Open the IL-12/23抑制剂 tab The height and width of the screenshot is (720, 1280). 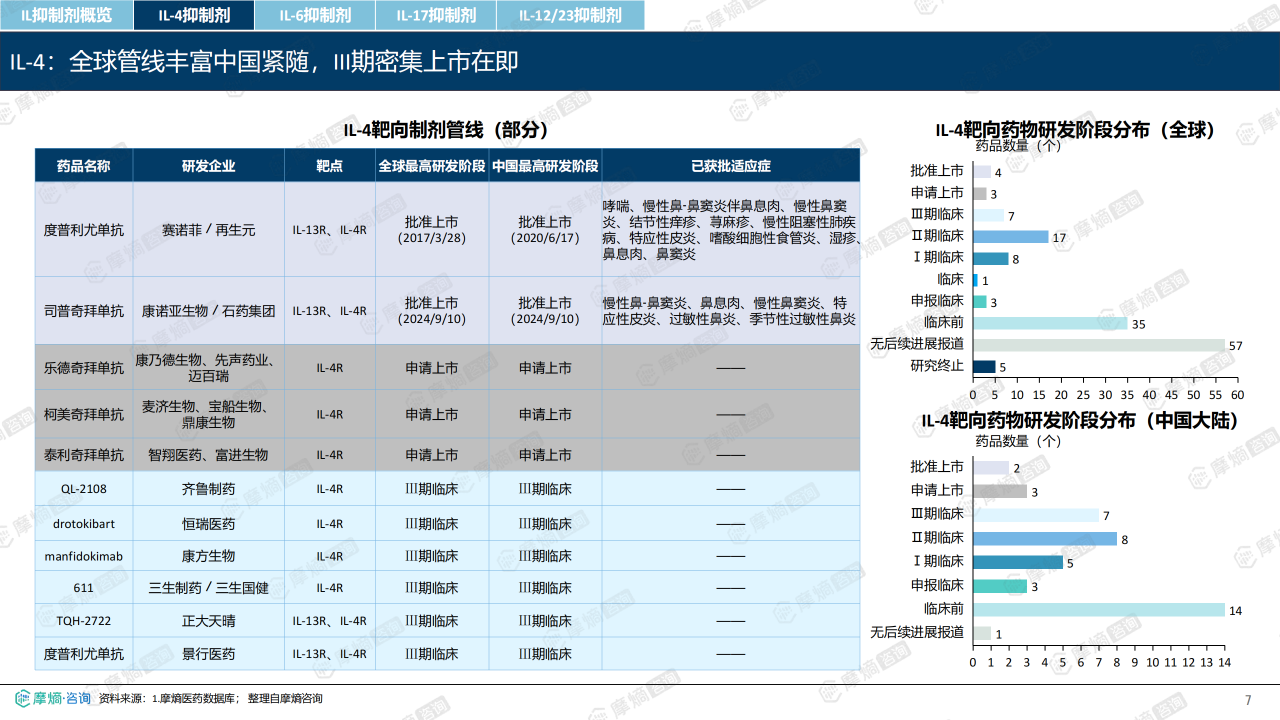570,15
